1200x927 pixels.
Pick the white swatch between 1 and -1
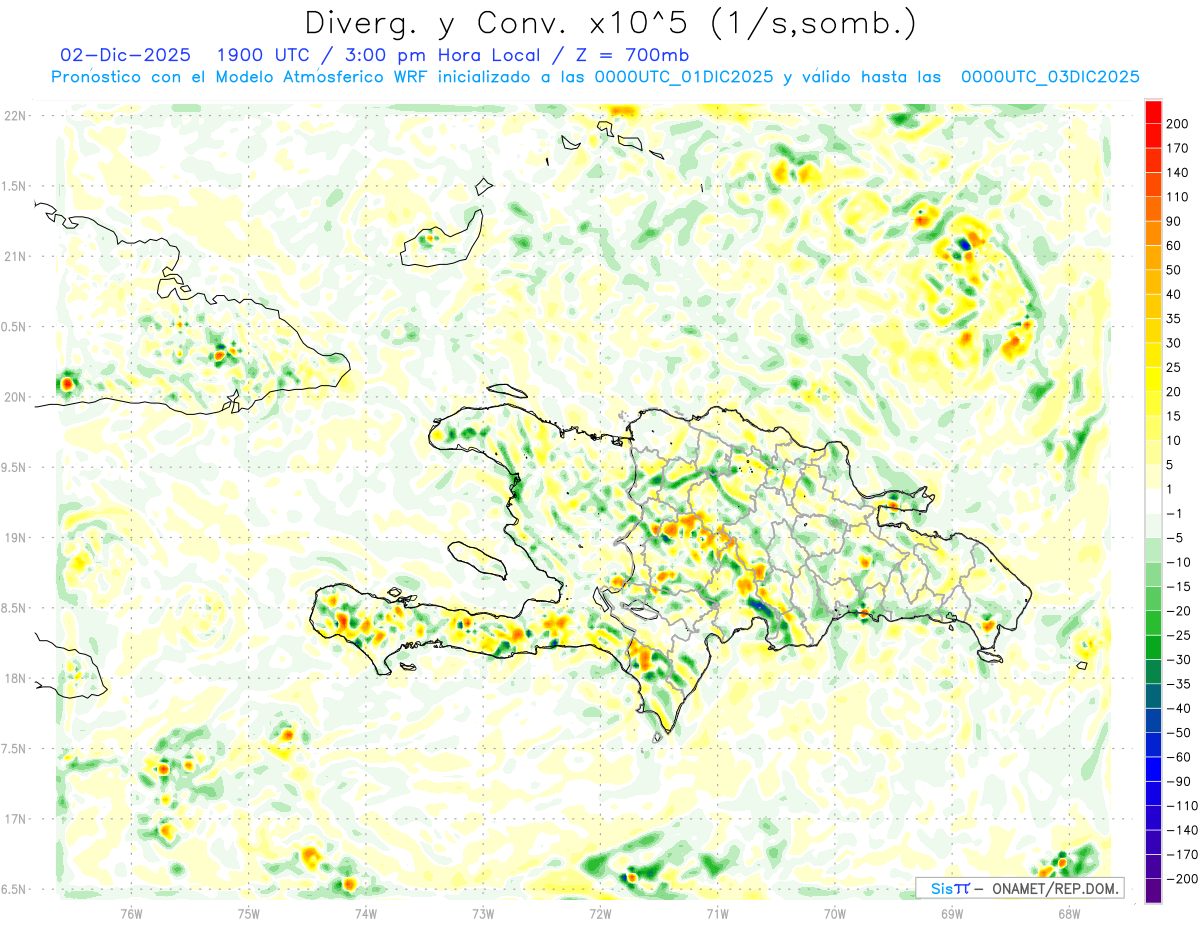click(x=1153, y=501)
